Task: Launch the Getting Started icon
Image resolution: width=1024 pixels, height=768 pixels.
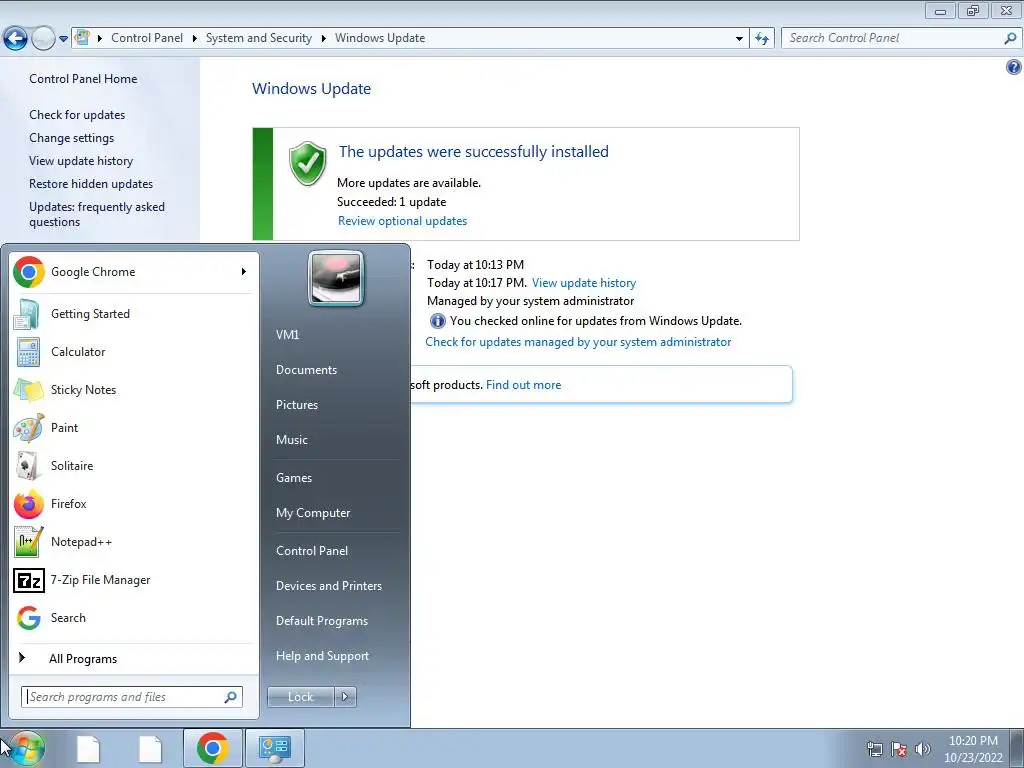Action: tap(26, 314)
